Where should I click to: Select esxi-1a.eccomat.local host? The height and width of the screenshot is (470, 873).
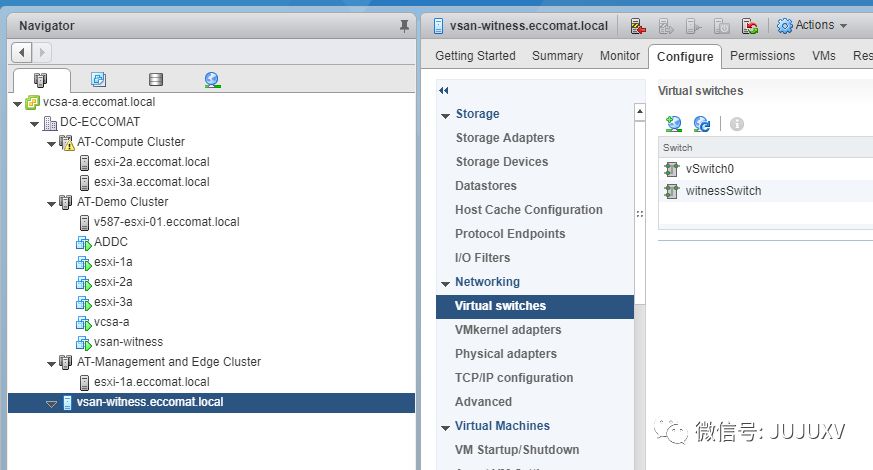coord(151,382)
